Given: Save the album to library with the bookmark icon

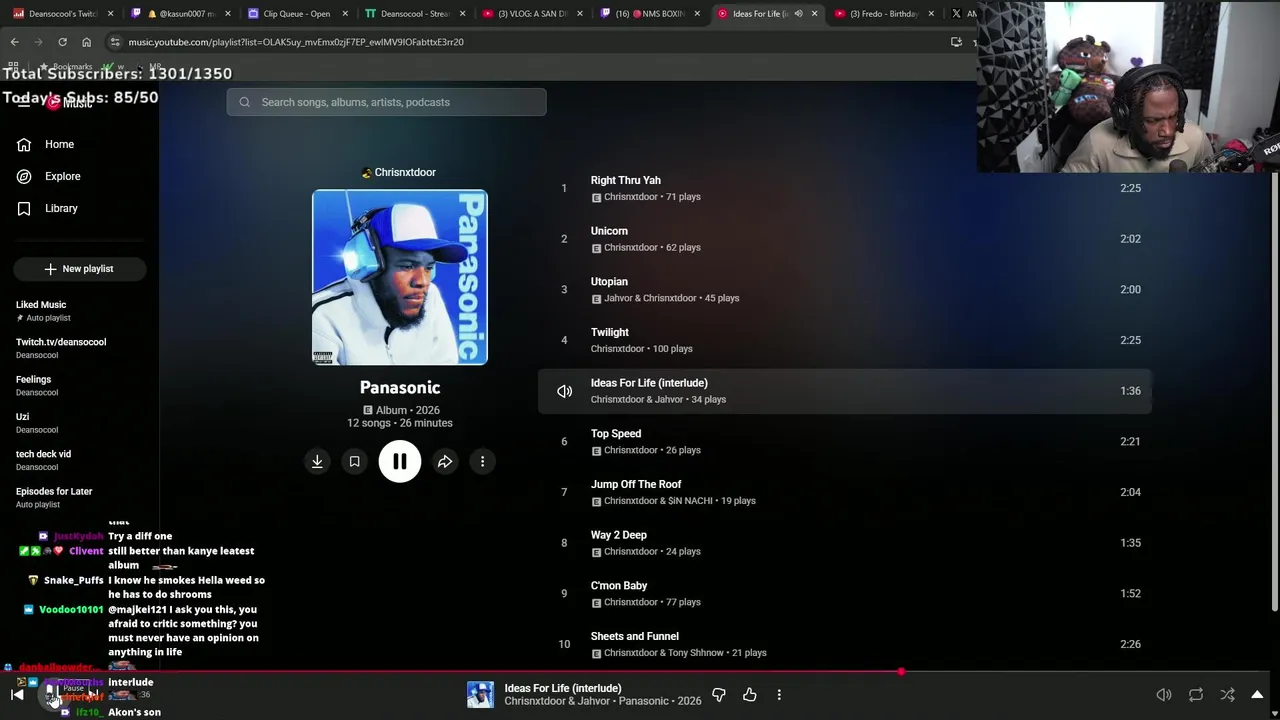Looking at the screenshot, I should pos(354,461).
